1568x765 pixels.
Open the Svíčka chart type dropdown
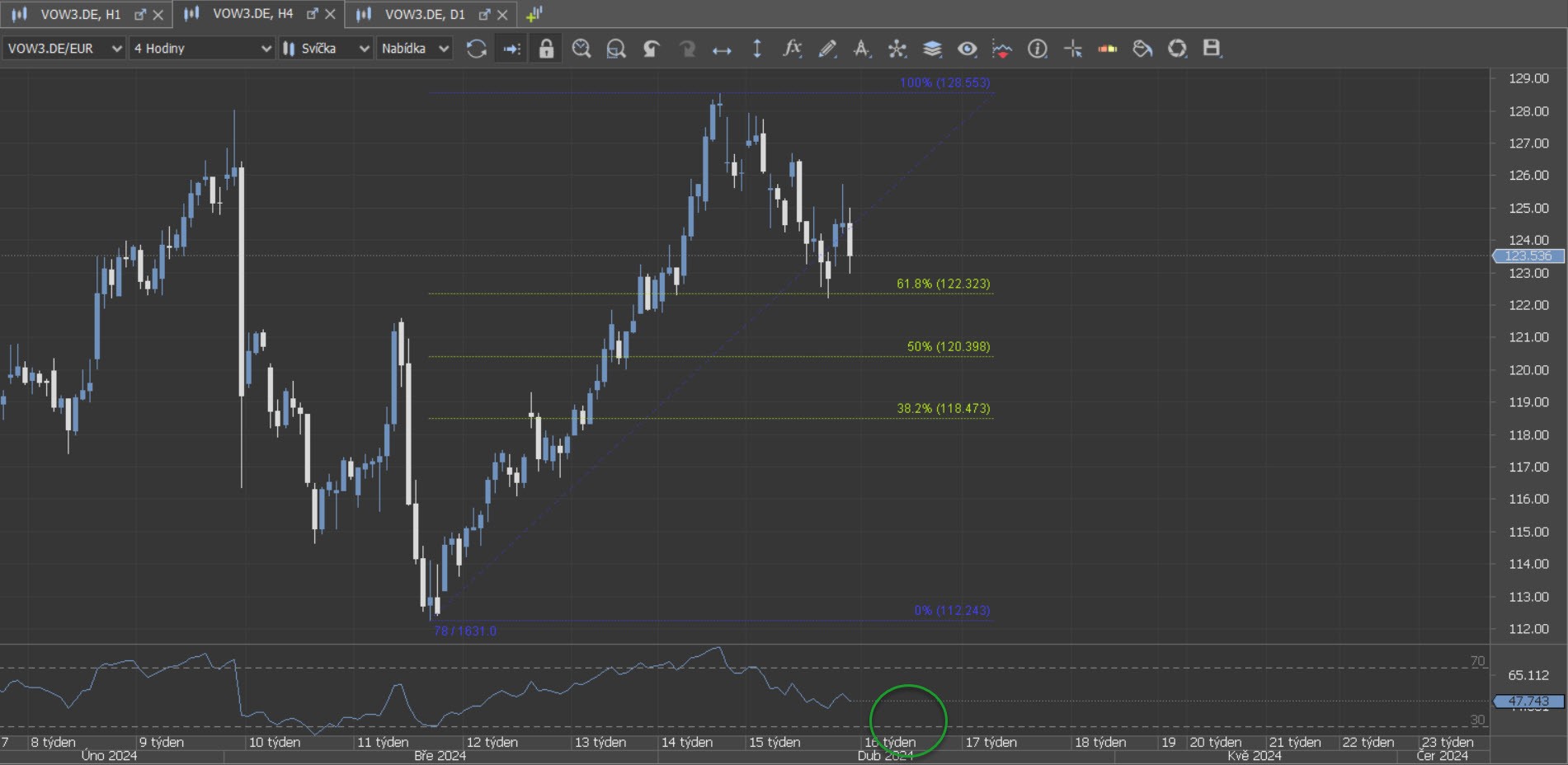coord(326,49)
